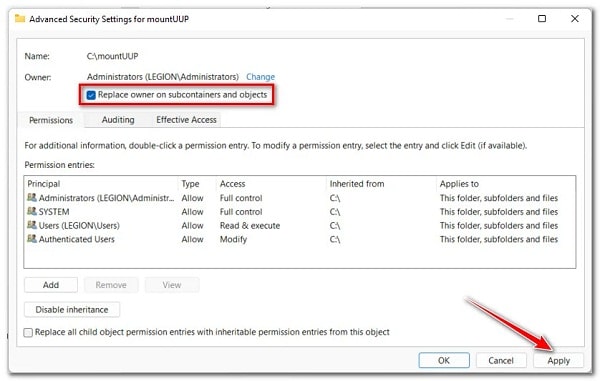
Task: Click the Disable inheritance button
Action: pyautogui.click(x=72, y=309)
